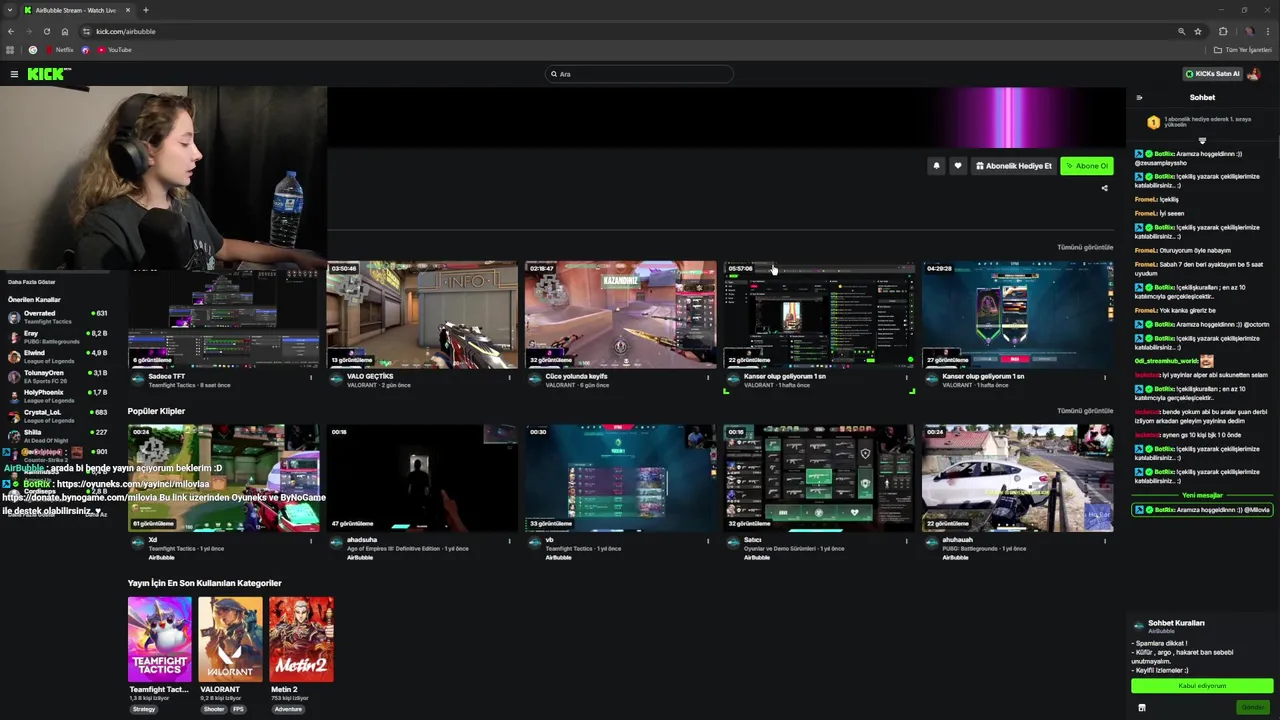Click the bell notification icon beside the heart
The image size is (1280, 720).
click(936, 166)
